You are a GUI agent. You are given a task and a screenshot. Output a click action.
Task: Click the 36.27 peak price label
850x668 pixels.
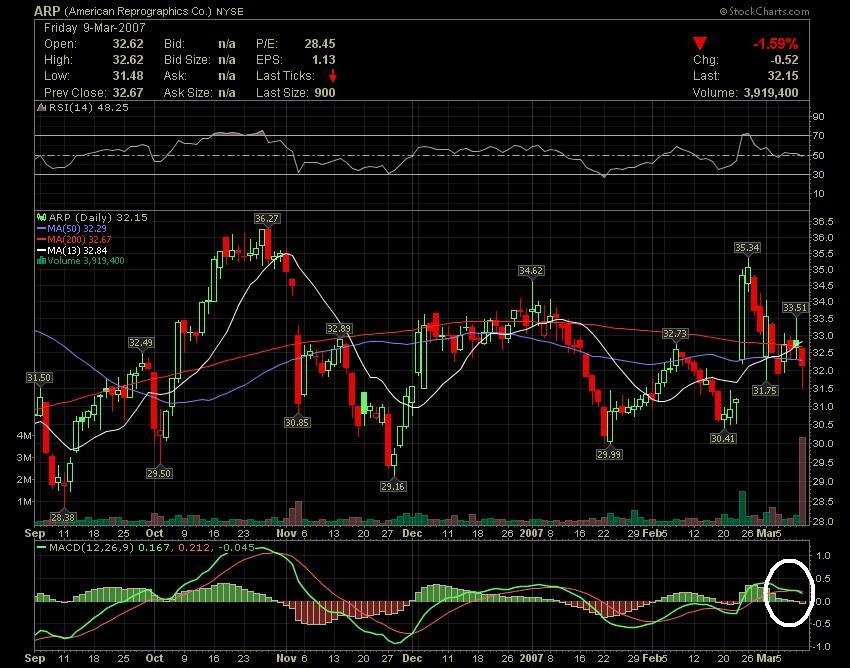266,219
